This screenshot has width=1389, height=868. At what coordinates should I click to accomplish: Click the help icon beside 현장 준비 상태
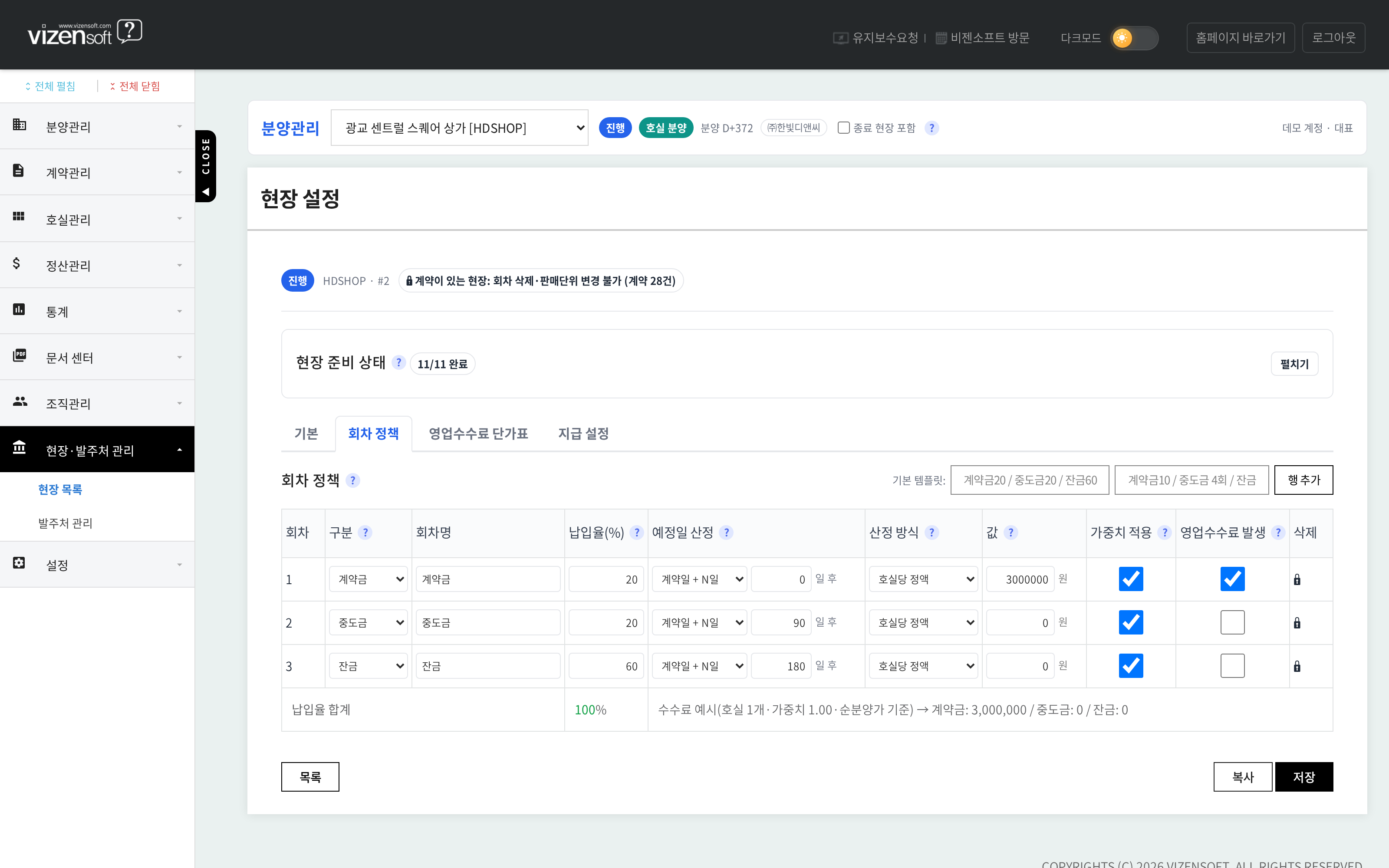point(399,363)
